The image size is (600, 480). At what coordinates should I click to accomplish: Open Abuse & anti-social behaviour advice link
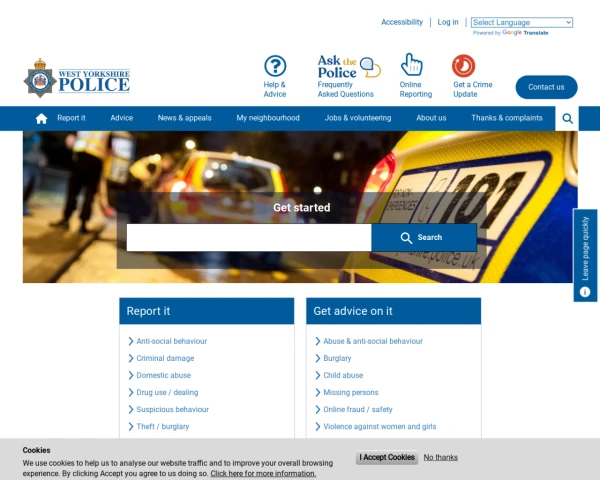click(x=373, y=341)
